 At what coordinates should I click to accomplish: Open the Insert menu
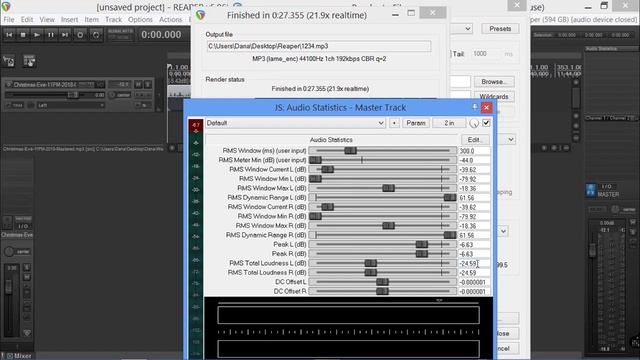point(69,20)
